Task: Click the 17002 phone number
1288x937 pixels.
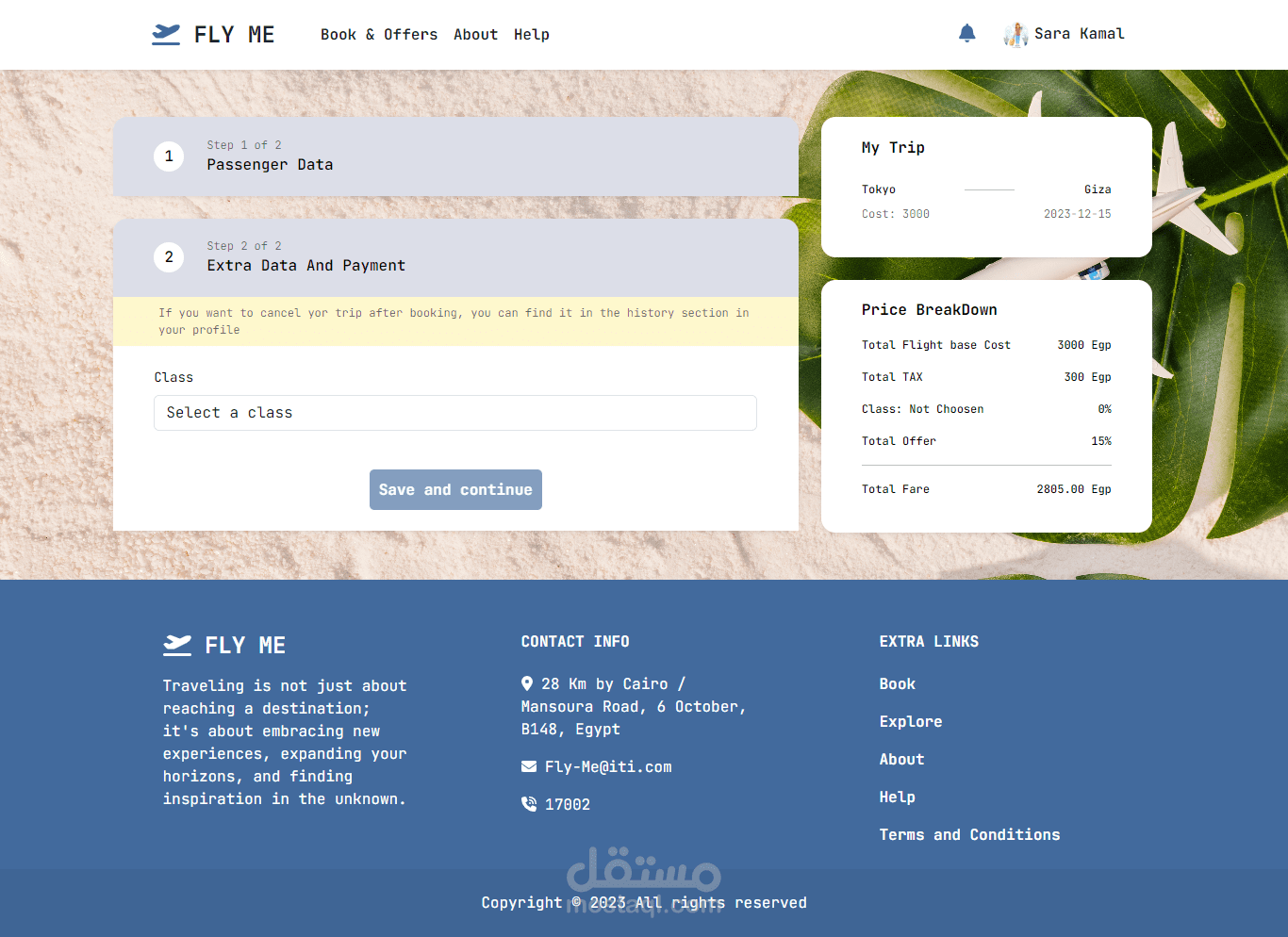Action: tap(567, 803)
